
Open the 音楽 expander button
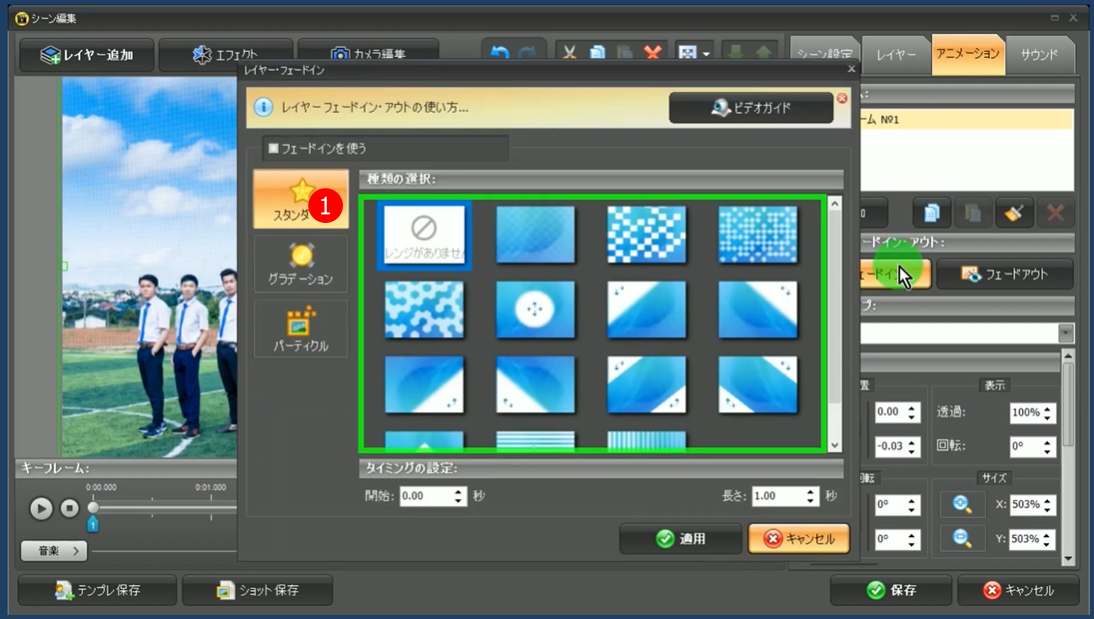click(54, 551)
